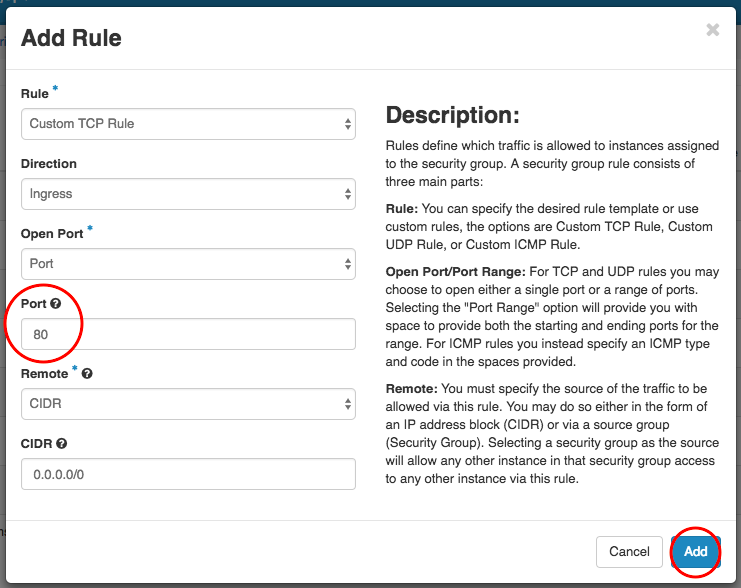Image resolution: width=741 pixels, height=588 pixels.
Task: Click the Open Port field label
Action: tap(51, 233)
